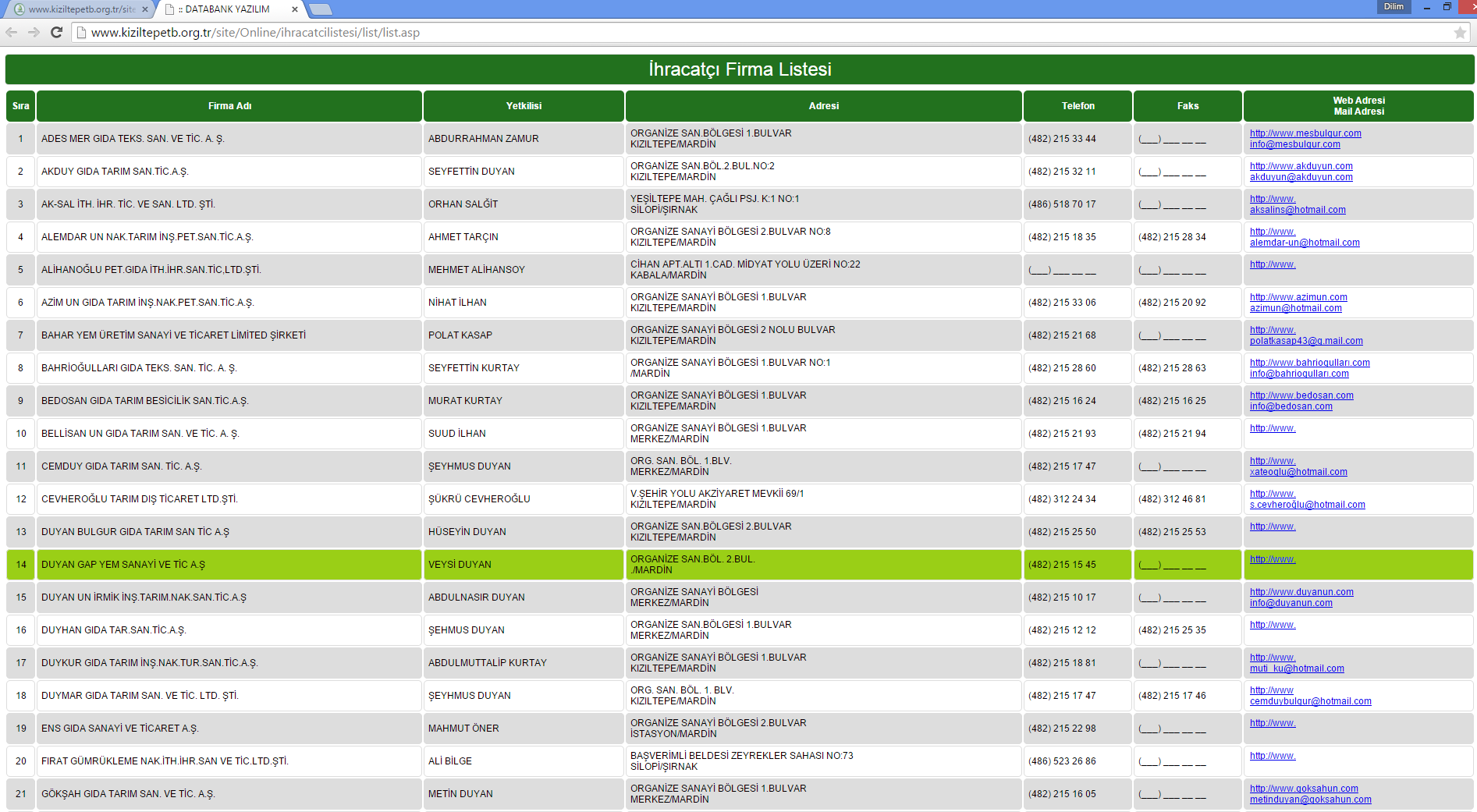Email info@duyanun.com
The width and height of the screenshot is (1477, 812).
point(1291,603)
